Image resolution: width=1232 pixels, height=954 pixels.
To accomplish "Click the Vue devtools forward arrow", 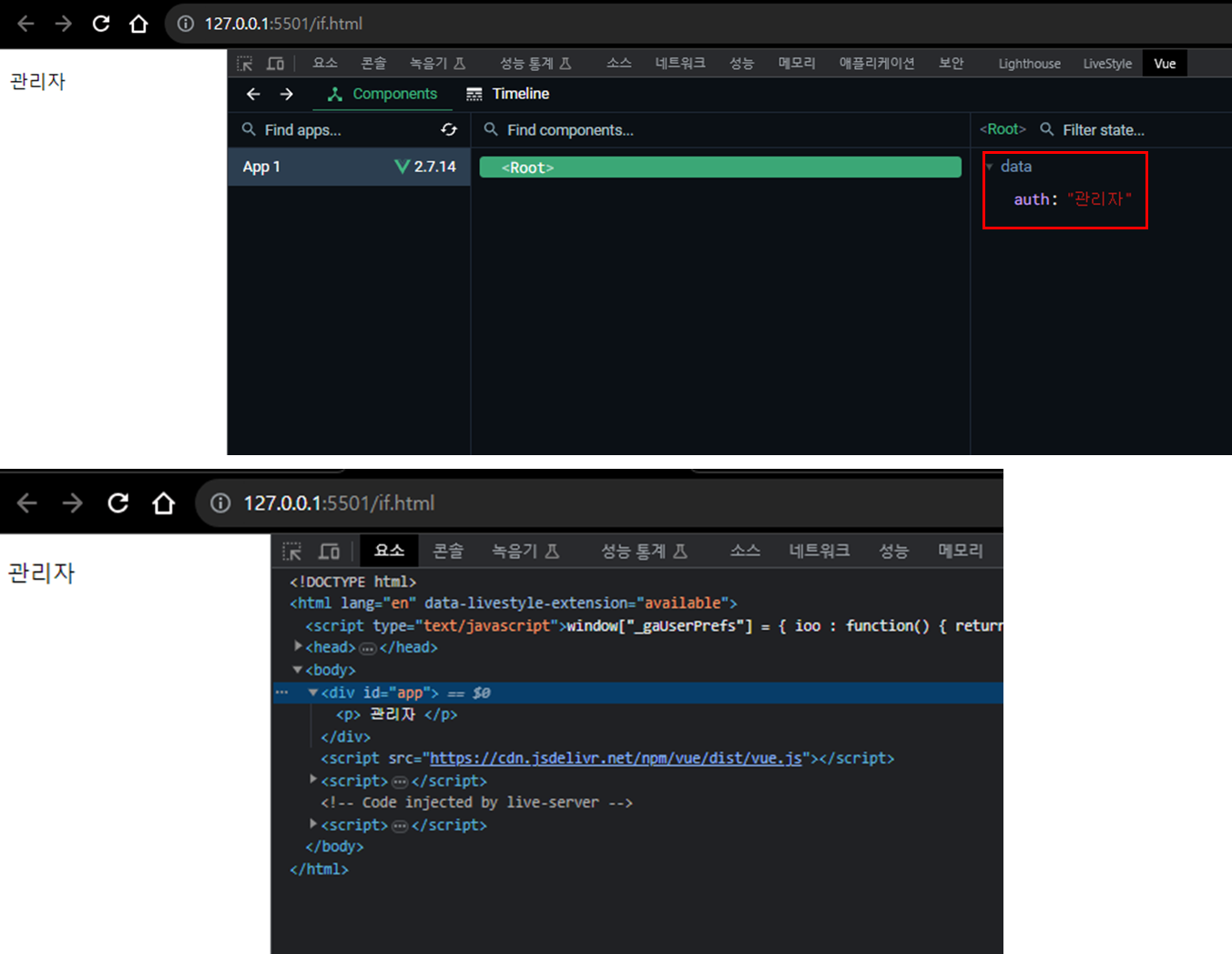I will pyautogui.click(x=286, y=94).
